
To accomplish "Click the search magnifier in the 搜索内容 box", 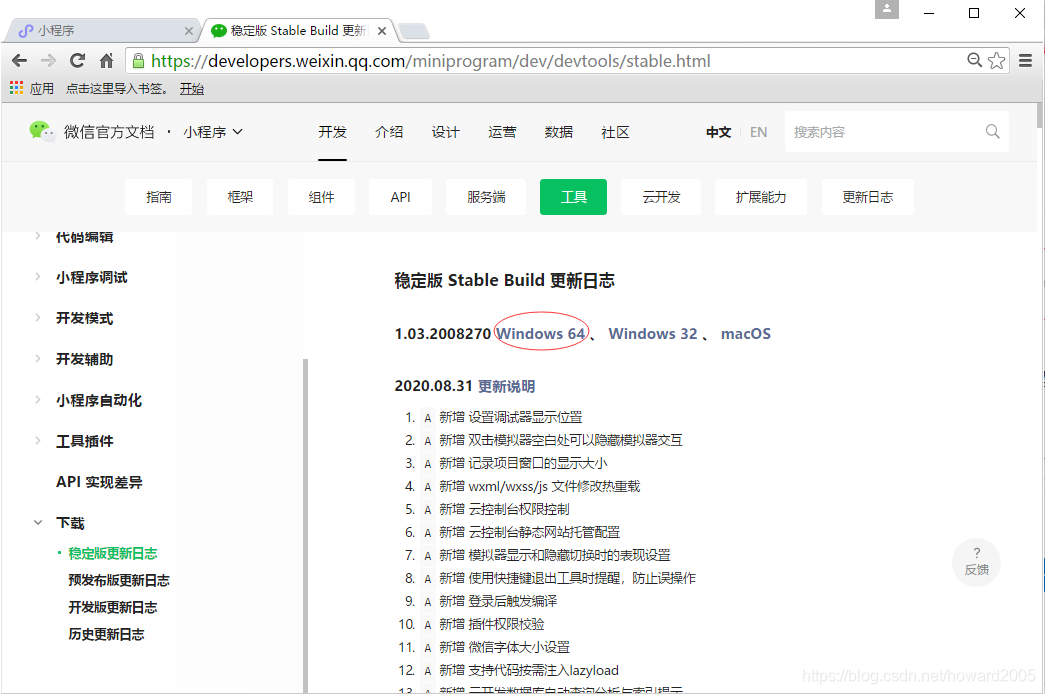I will (x=991, y=131).
